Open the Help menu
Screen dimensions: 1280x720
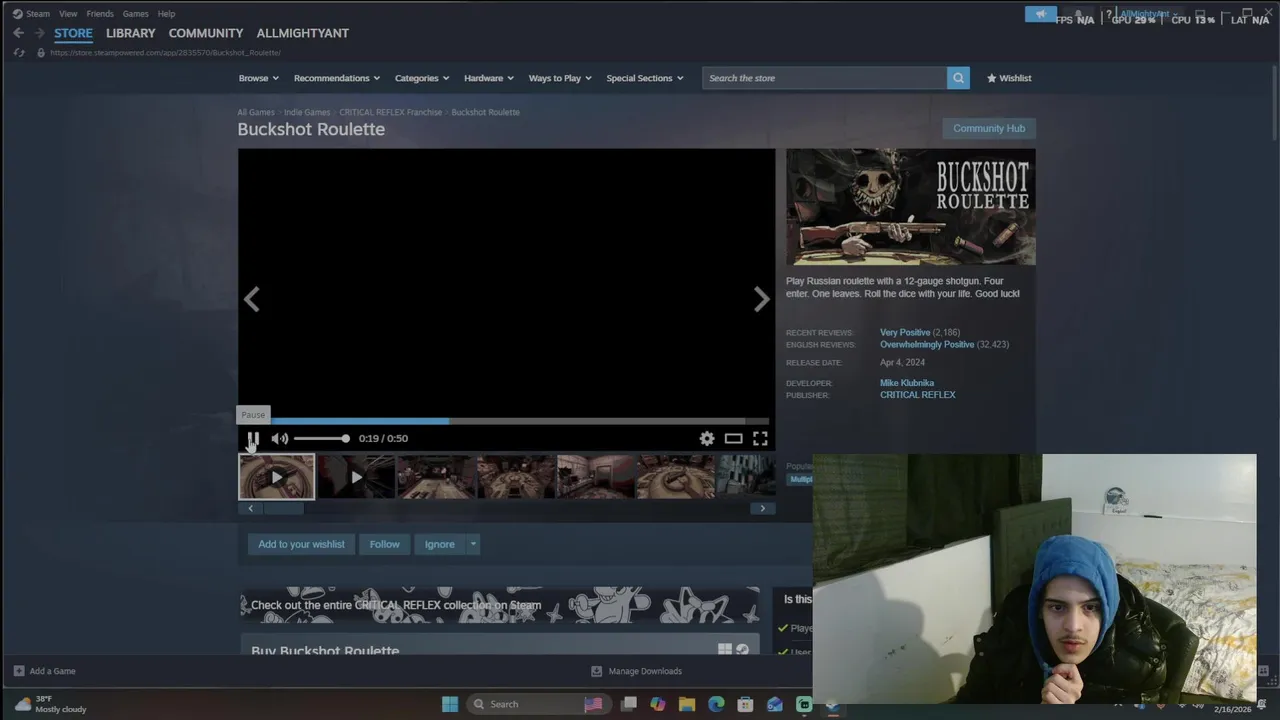click(x=167, y=14)
